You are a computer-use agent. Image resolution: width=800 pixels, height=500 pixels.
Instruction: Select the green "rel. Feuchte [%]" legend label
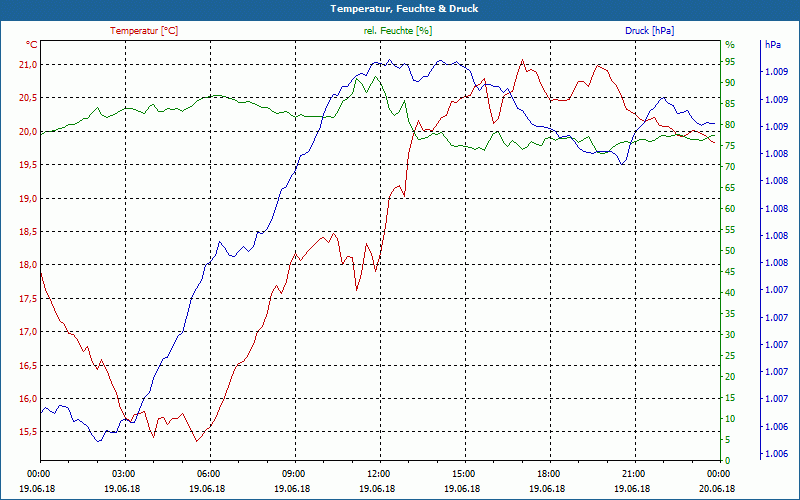[x=397, y=31]
